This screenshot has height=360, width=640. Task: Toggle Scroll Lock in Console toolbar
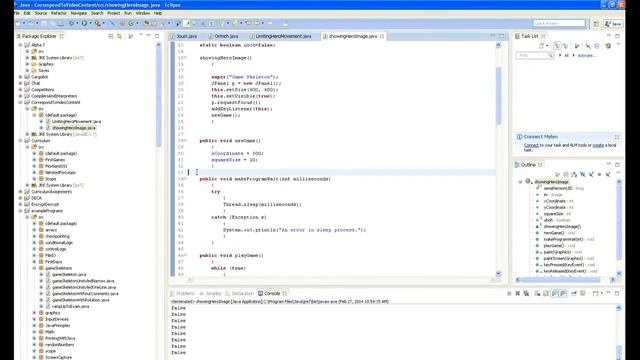click(x=546, y=293)
